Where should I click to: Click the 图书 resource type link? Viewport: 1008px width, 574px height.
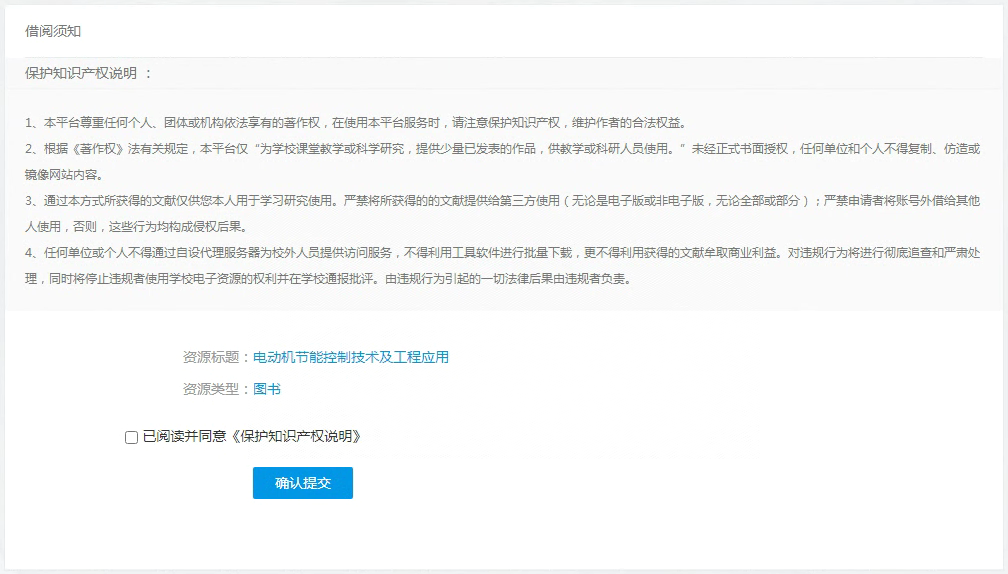click(x=266, y=389)
